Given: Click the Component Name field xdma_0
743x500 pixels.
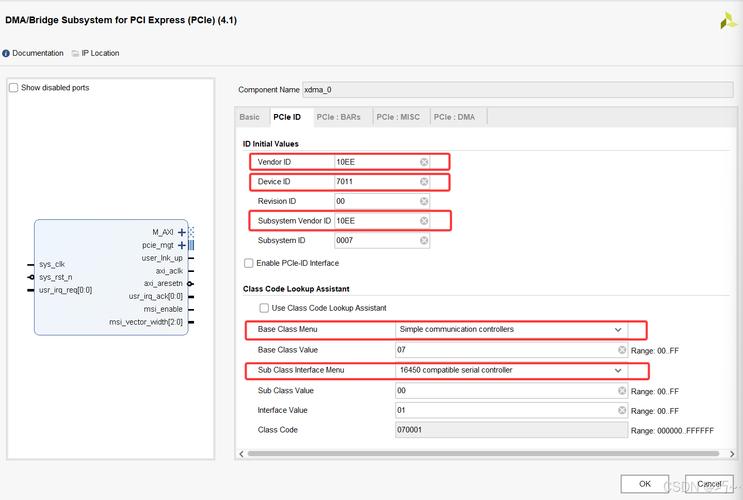Looking at the screenshot, I should [x=517, y=90].
